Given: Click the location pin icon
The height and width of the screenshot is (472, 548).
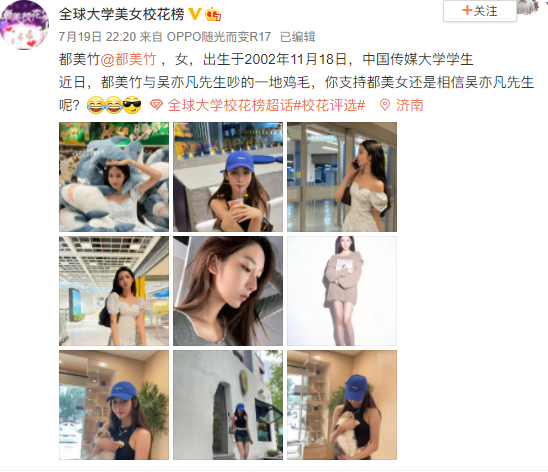Looking at the screenshot, I should click(x=385, y=105).
